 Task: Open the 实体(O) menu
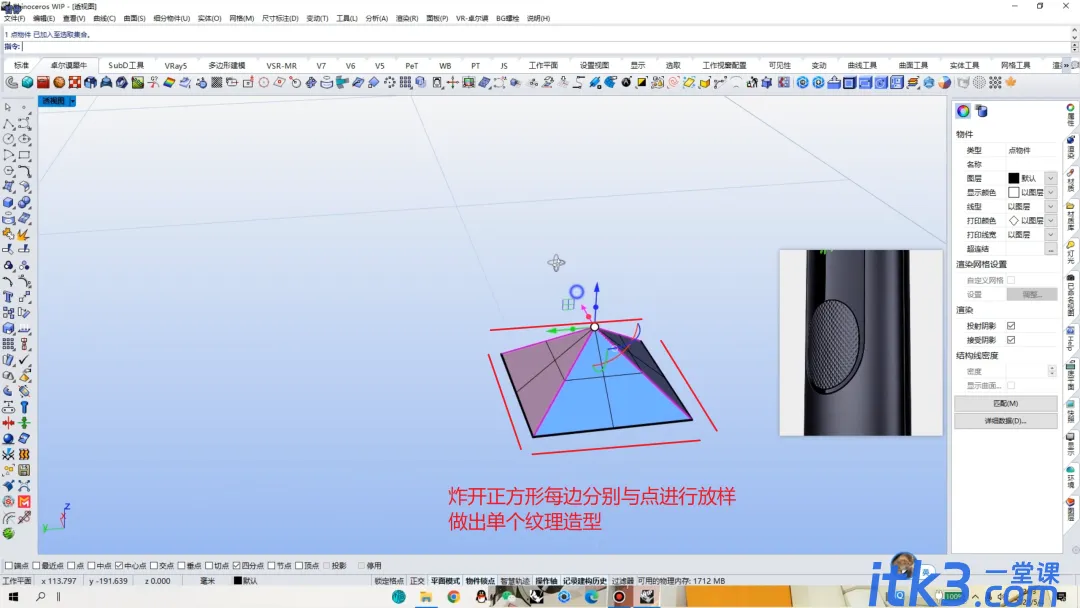coord(209,19)
